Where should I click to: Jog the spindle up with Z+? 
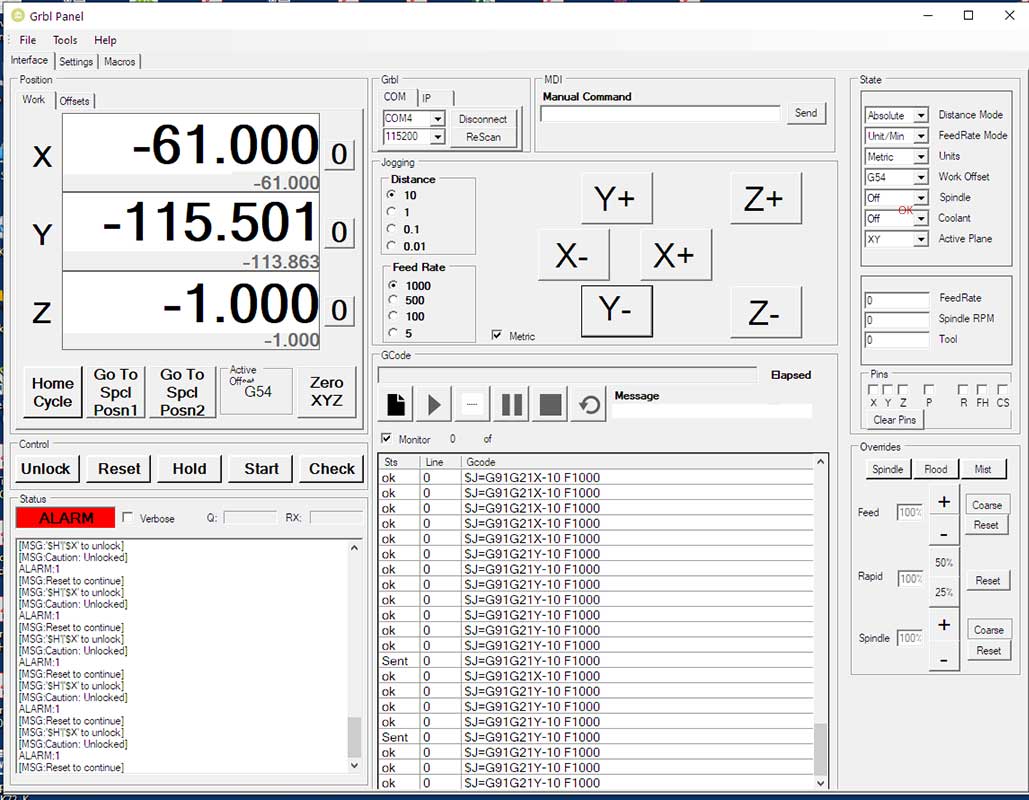coord(766,198)
